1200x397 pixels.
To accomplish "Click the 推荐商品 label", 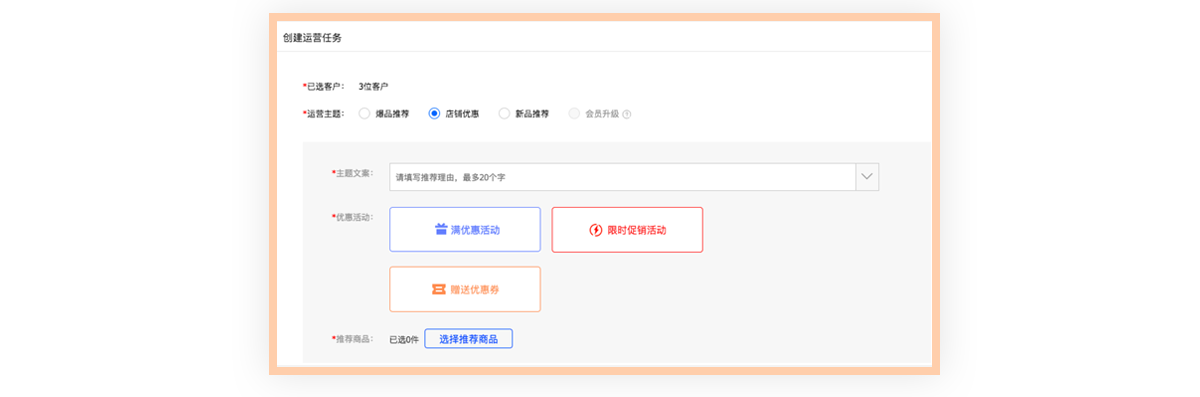I will (x=353, y=340).
